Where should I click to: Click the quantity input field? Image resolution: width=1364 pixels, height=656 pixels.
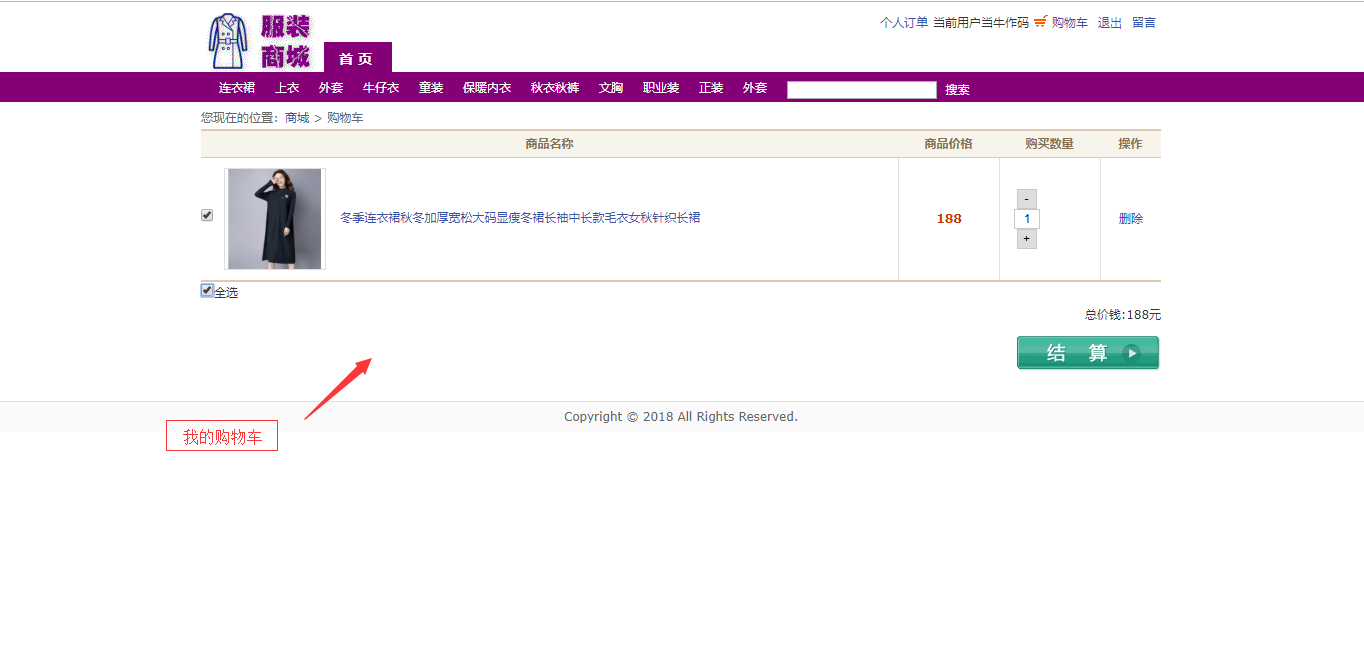pos(1026,219)
